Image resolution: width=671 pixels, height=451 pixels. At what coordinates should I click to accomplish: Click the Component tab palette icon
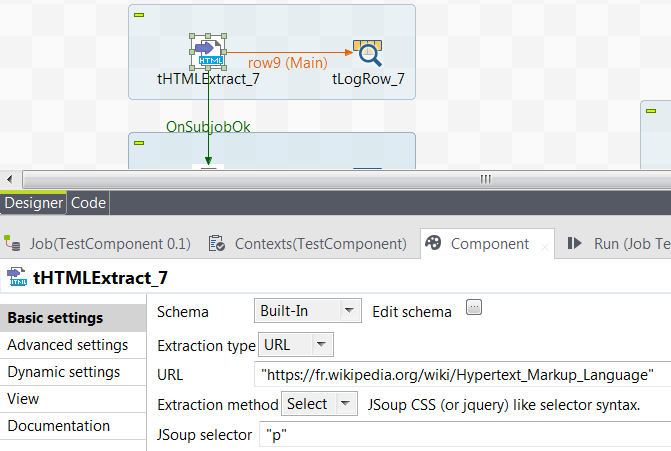coord(432,243)
